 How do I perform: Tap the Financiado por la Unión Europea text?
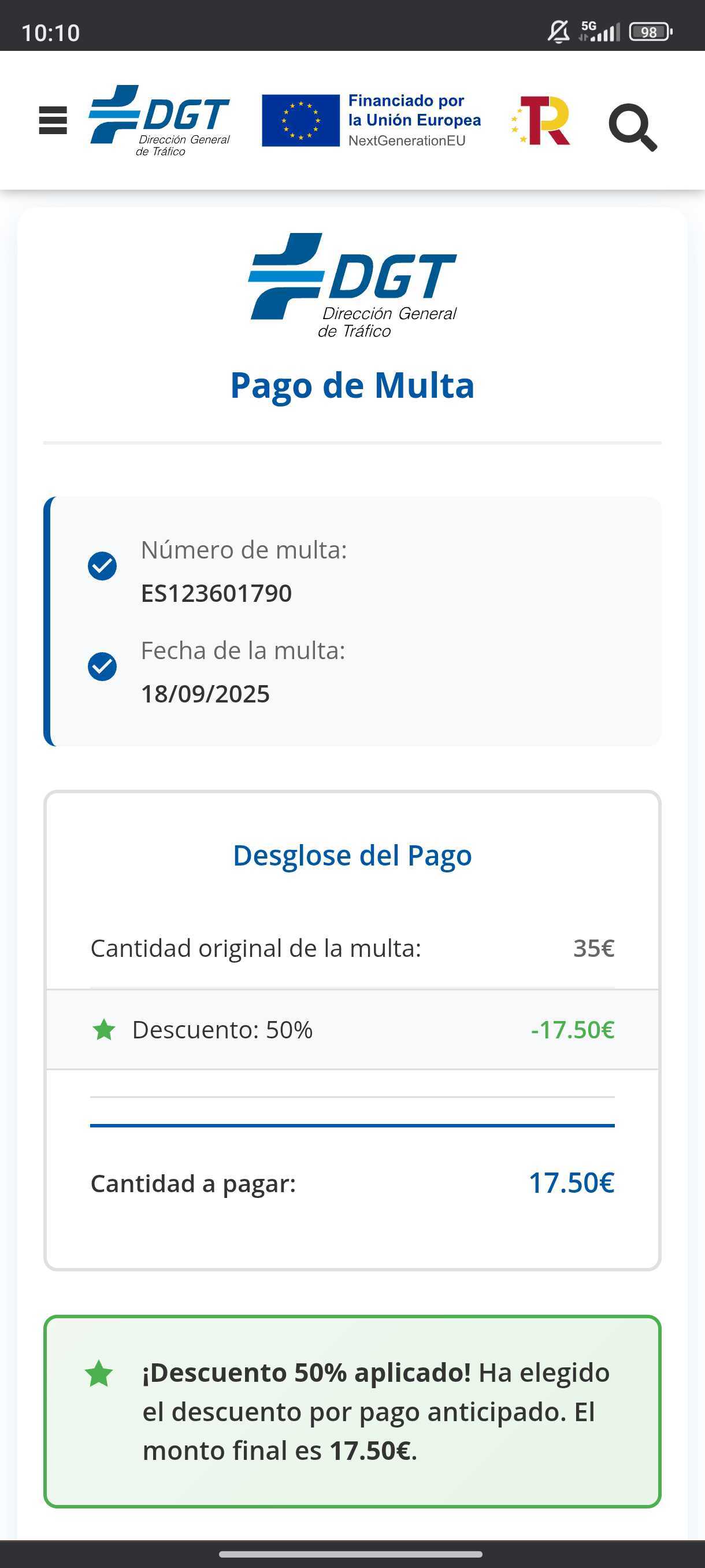[x=414, y=120]
